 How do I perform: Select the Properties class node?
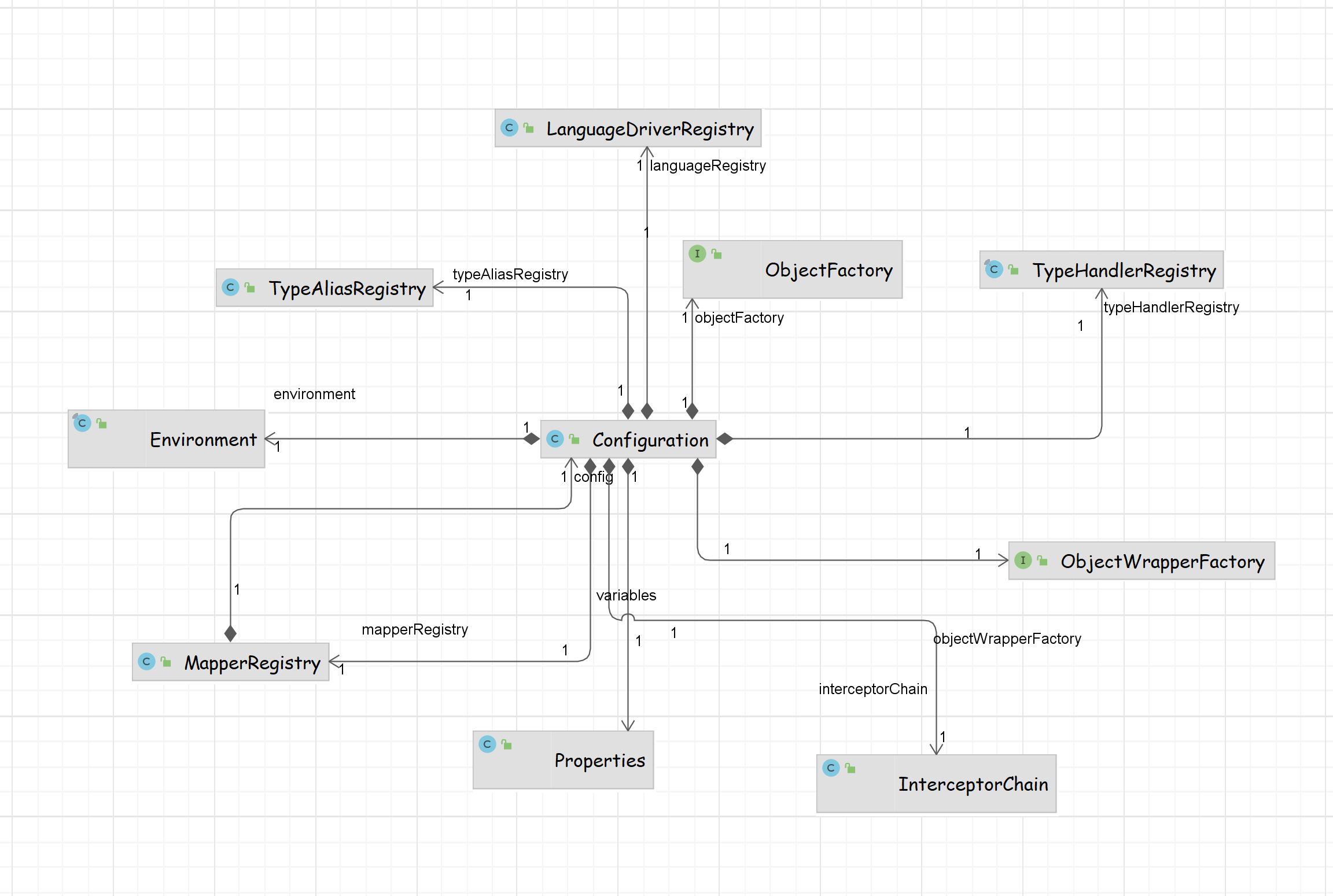(599, 760)
